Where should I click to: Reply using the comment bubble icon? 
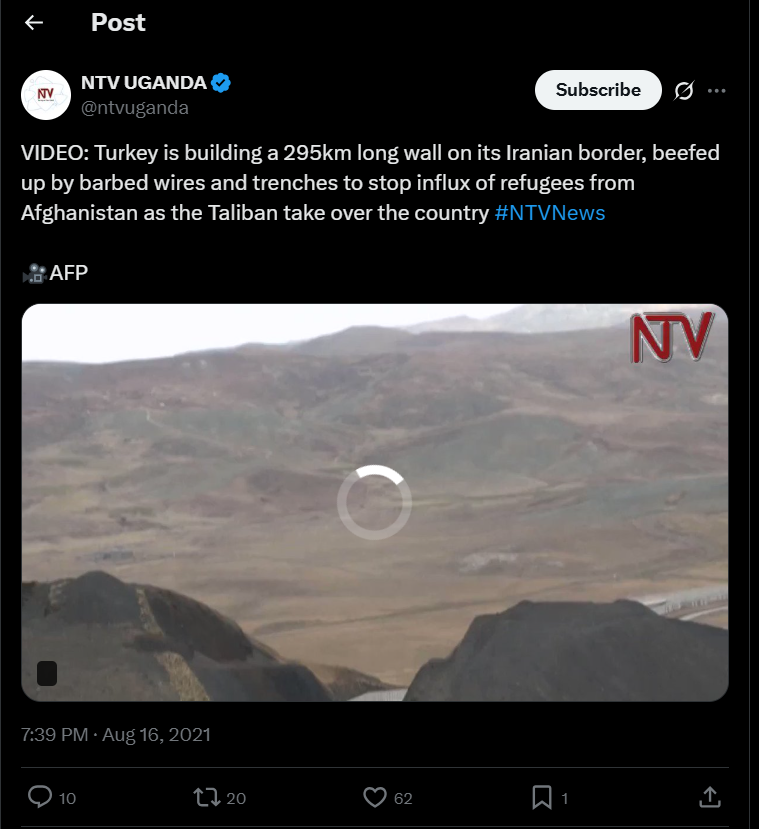click(x=40, y=797)
